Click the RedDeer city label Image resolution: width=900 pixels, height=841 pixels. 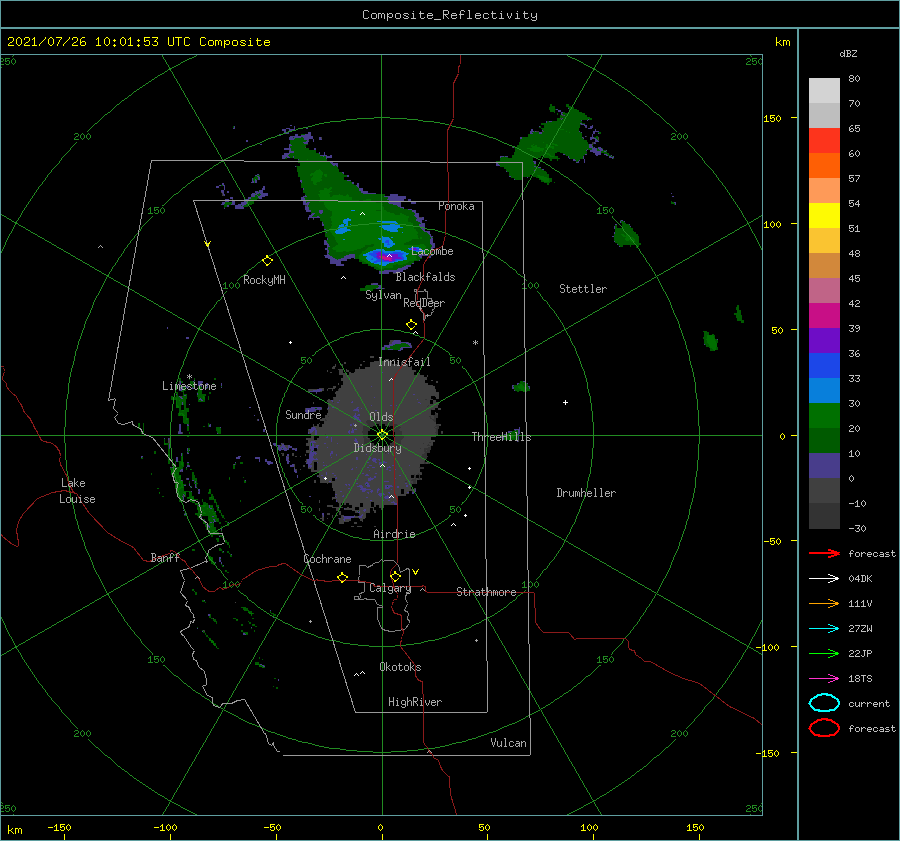click(x=424, y=303)
